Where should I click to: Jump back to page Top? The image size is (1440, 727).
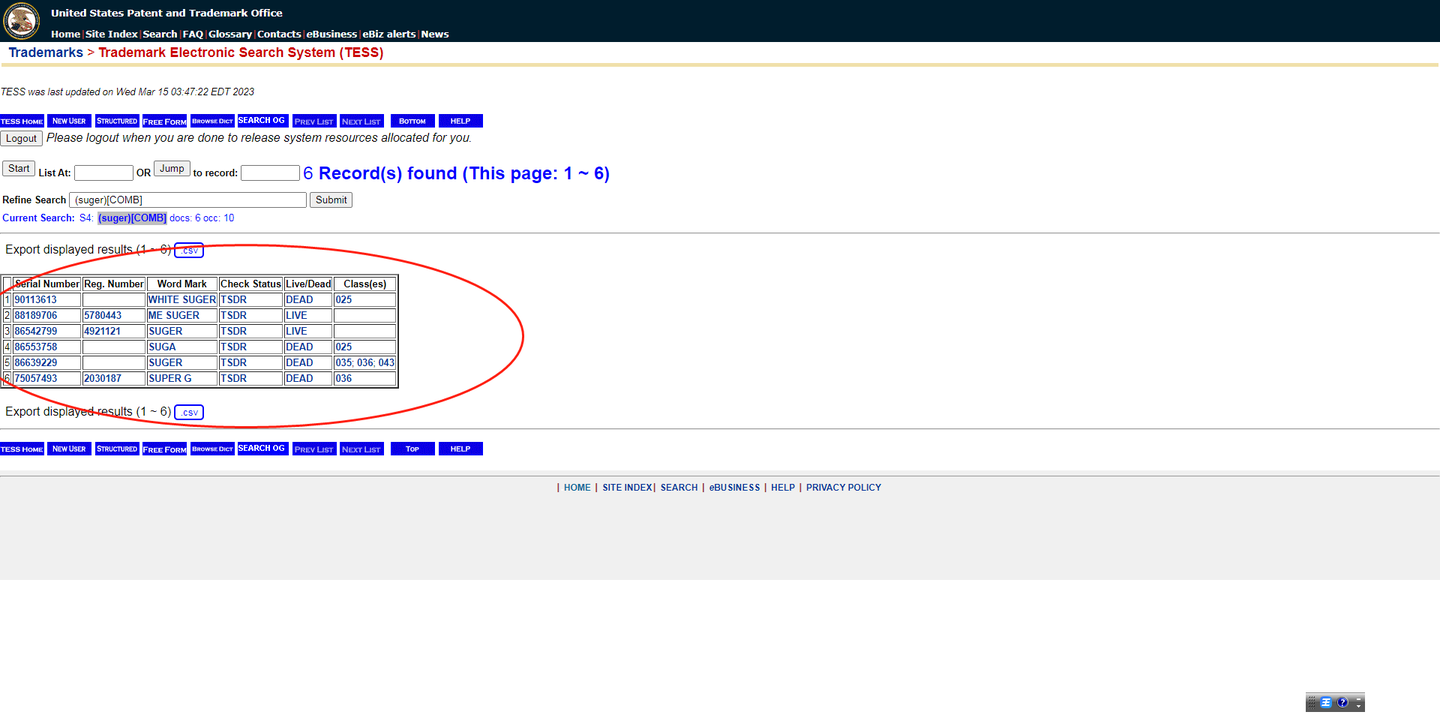tap(413, 449)
